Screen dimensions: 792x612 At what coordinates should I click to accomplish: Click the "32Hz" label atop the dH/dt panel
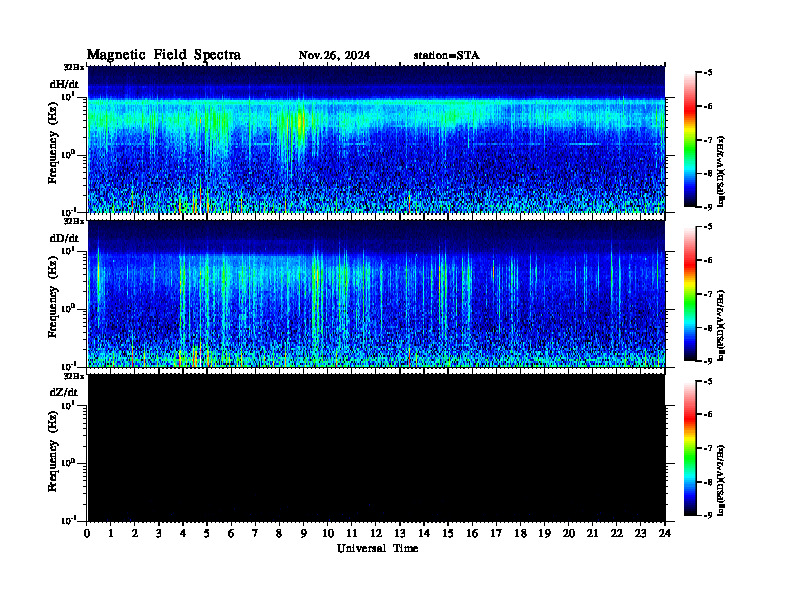tap(74, 67)
